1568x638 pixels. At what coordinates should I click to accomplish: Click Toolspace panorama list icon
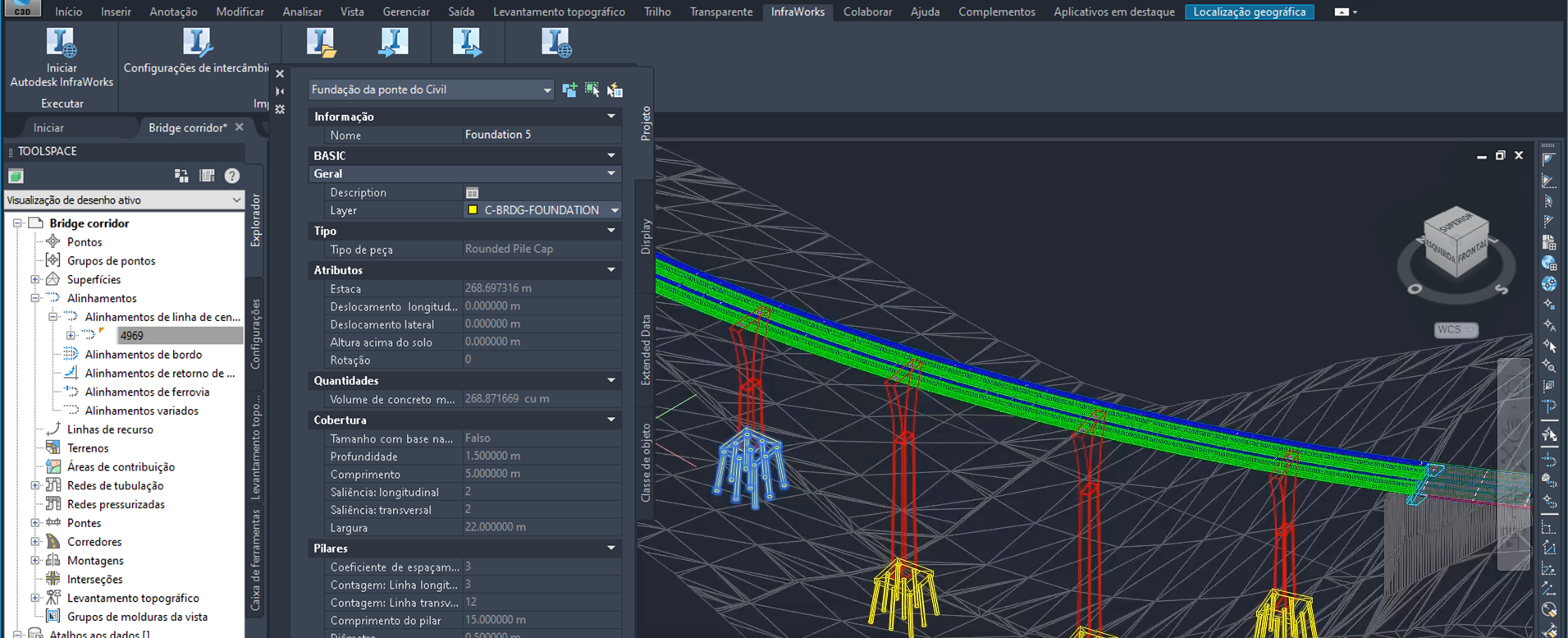(x=207, y=176)
